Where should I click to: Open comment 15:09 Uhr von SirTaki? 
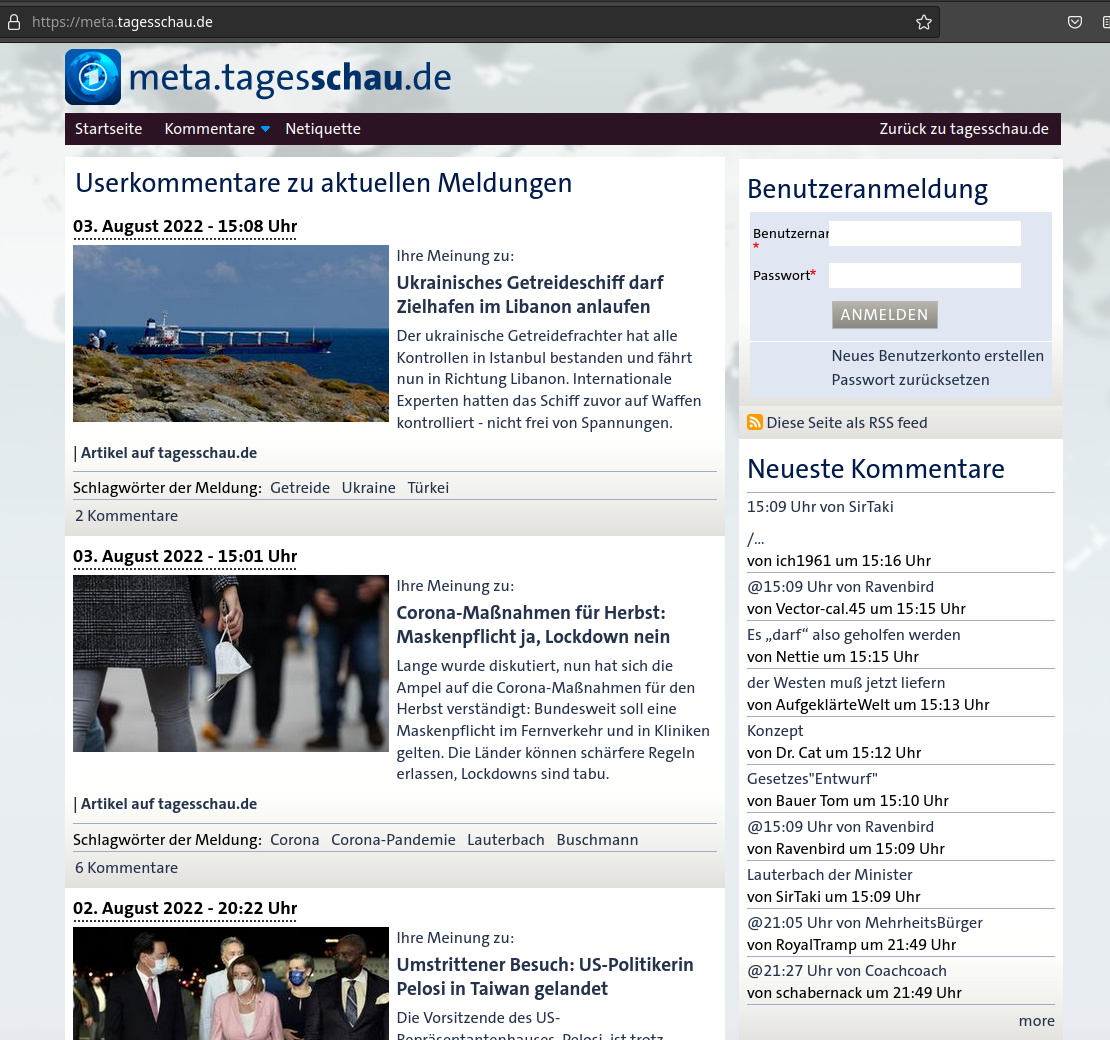[x=820, y=507]
